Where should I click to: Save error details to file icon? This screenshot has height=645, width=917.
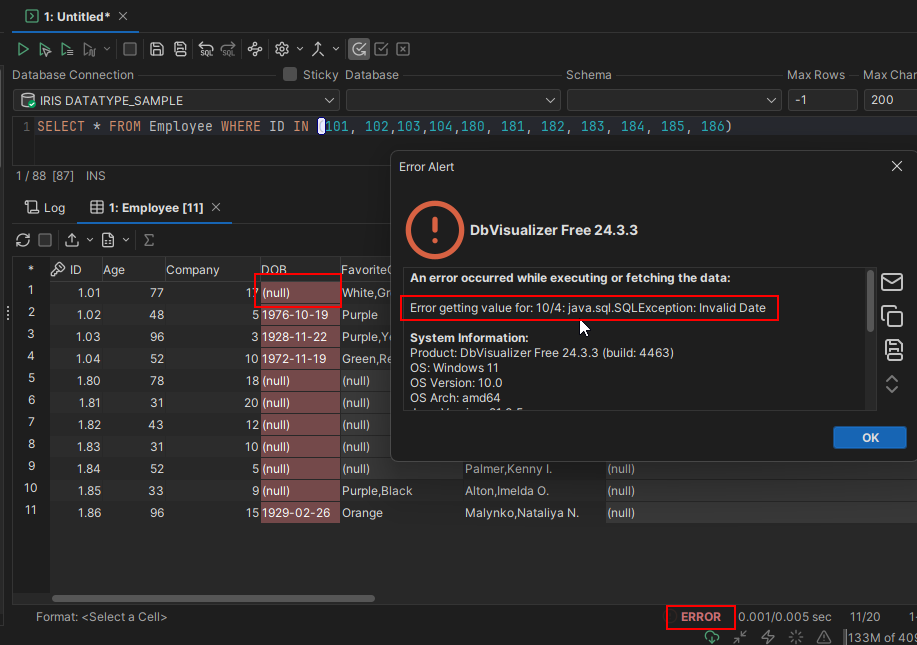[892, 349]
